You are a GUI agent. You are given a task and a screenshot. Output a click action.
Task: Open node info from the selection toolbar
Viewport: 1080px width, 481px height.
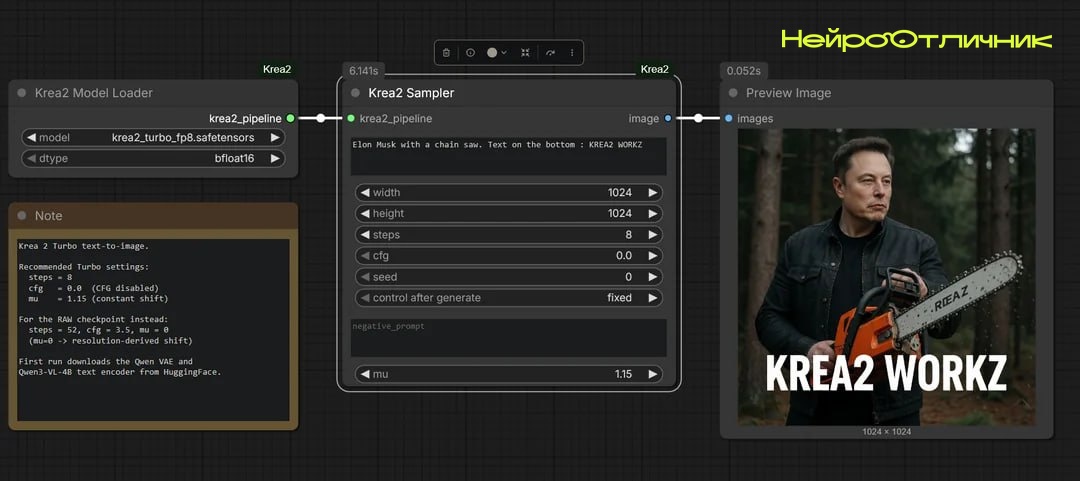[x=470, y=52]
